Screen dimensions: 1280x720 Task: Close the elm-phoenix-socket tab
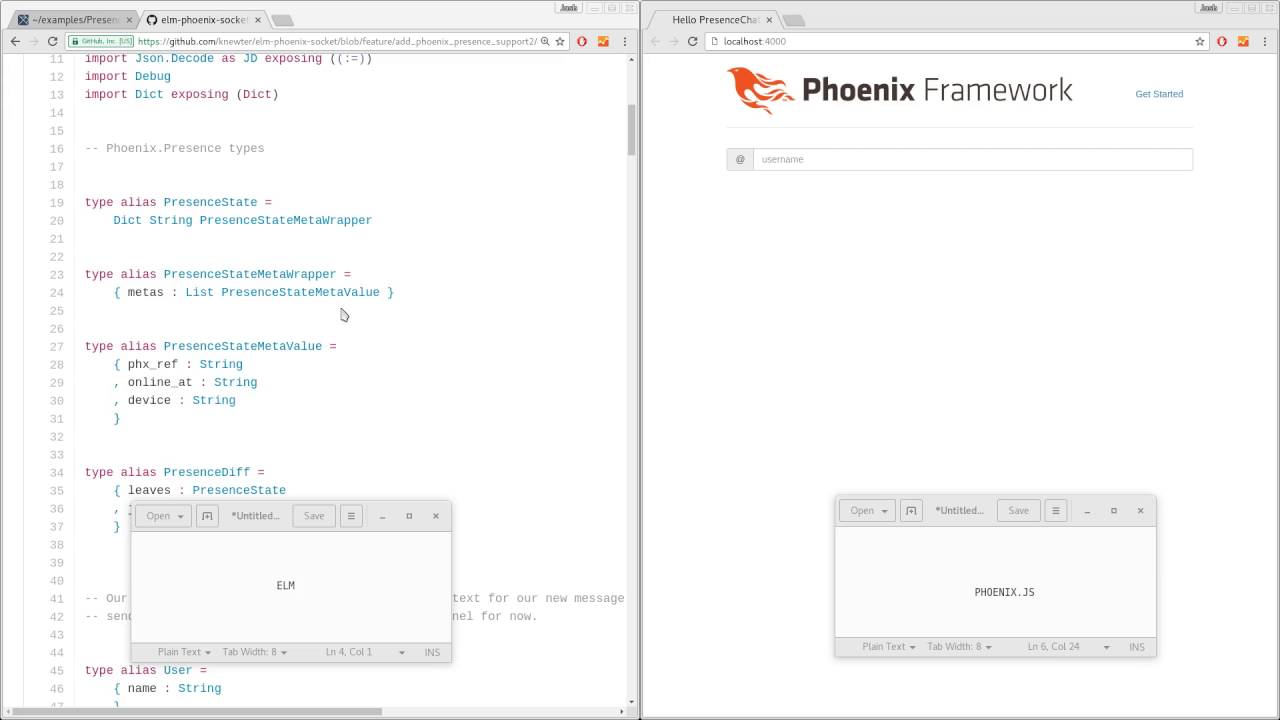[257, 20]
